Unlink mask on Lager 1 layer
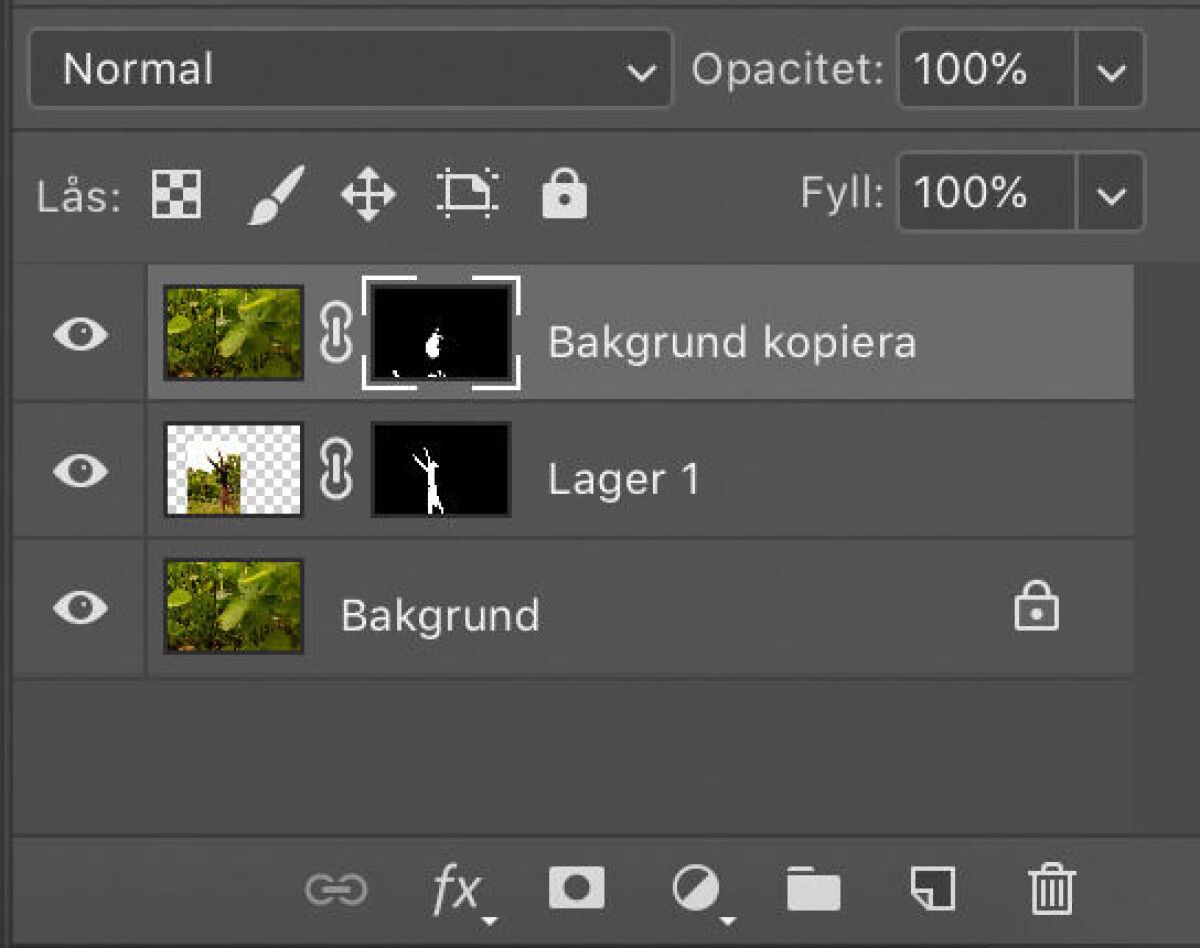The height and width of the screenshot is (948, 1200). [336, 470]
